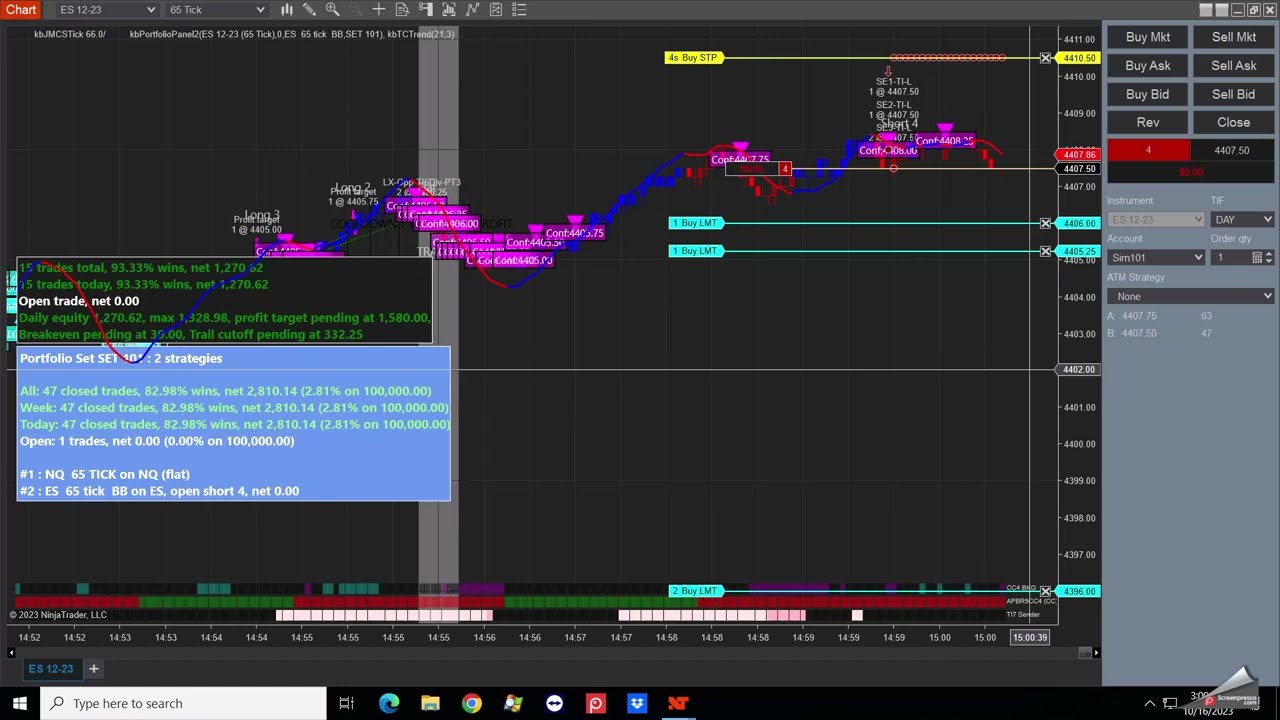Viewport: 1280px width, 720px height.
Task: Click the 4407.86 red price marker
Action: pos(1078,155)
